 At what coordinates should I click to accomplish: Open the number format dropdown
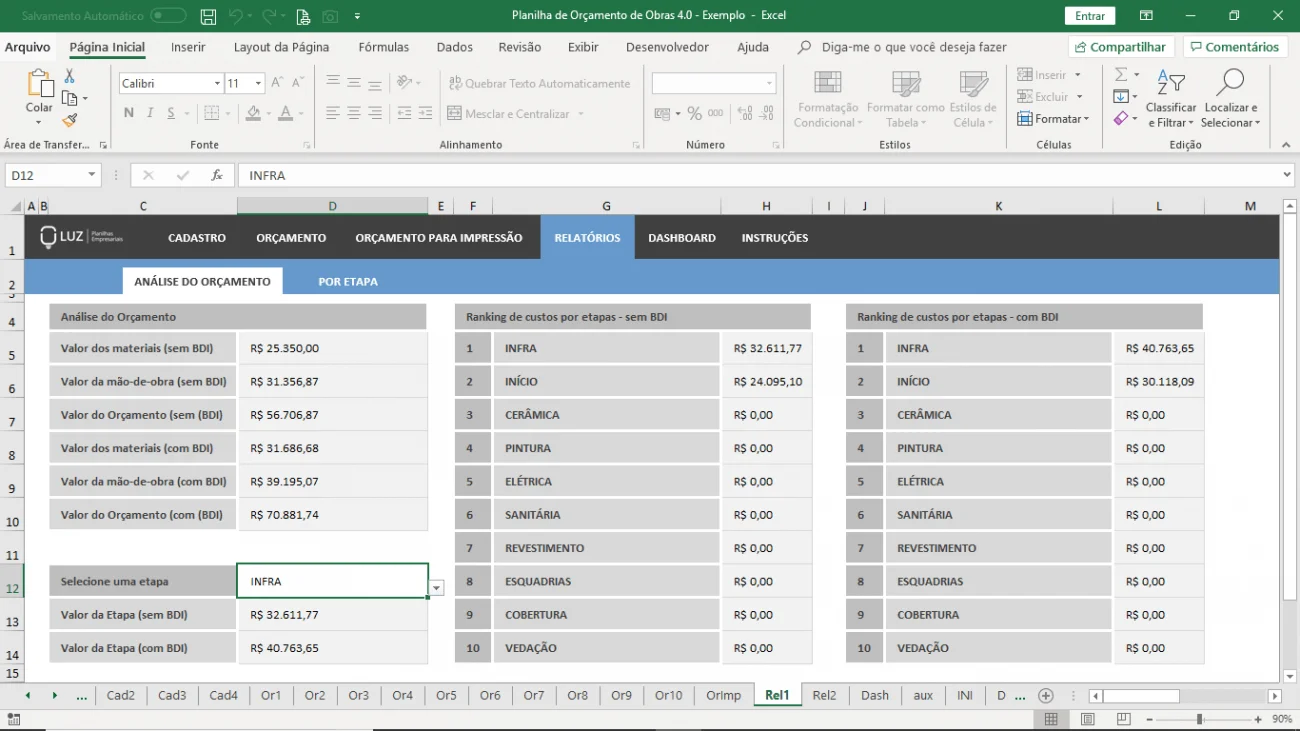coord(769,83)
